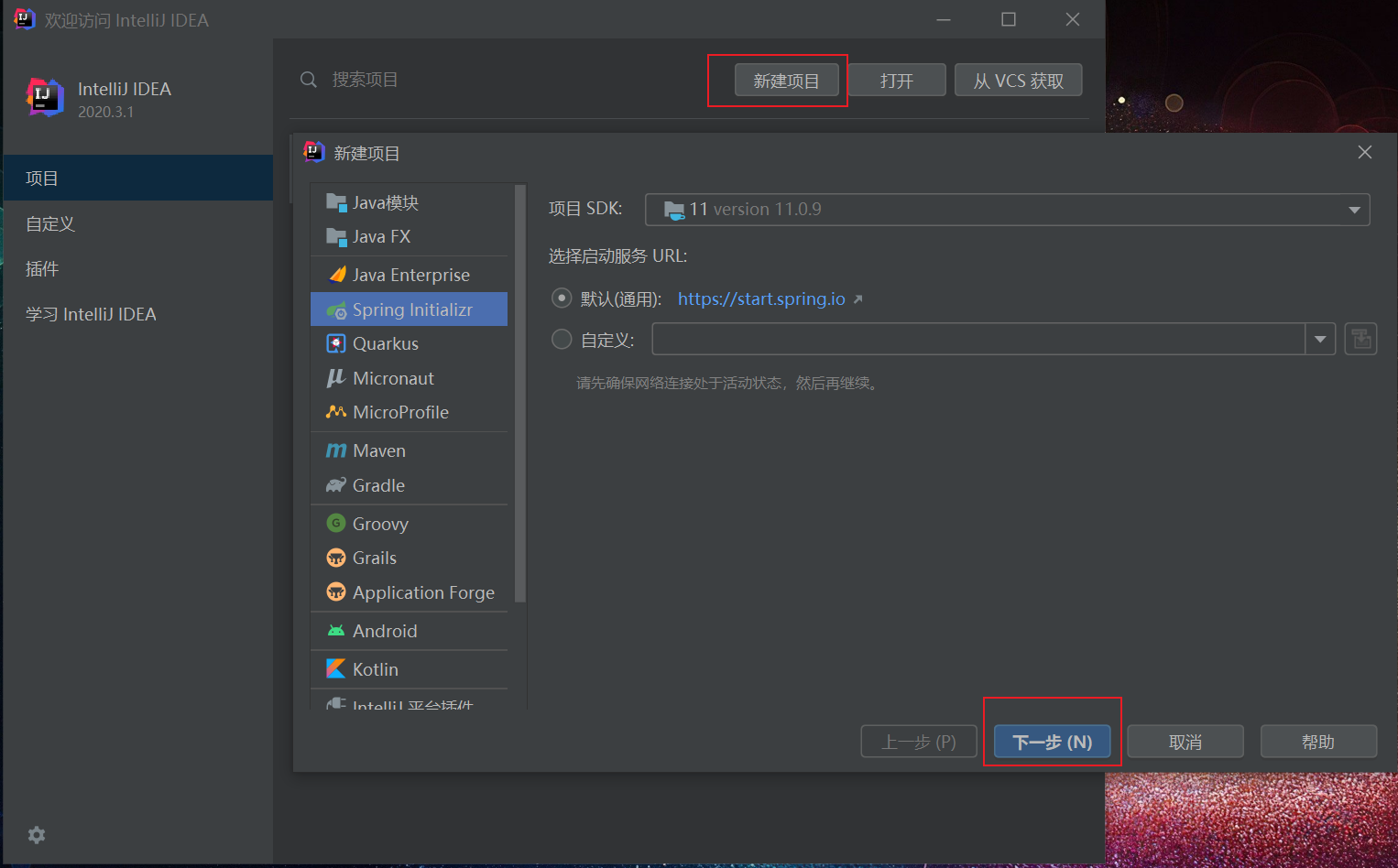Click the external link arrow next to start.spring.io
Image resolution: width=1398 pixels, height=868 pixels.
pos(857,299)
